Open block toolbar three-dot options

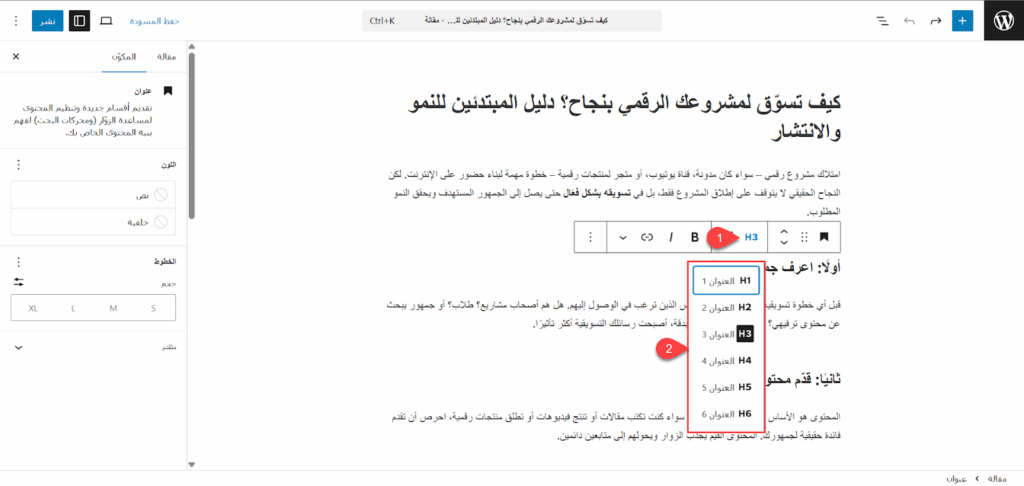(x=590, y=237)
